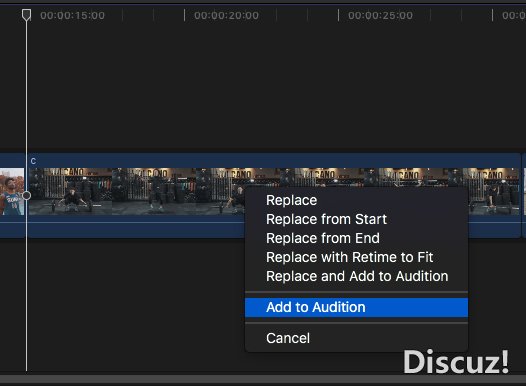Click the clip name label "C"

click(33, 161)
